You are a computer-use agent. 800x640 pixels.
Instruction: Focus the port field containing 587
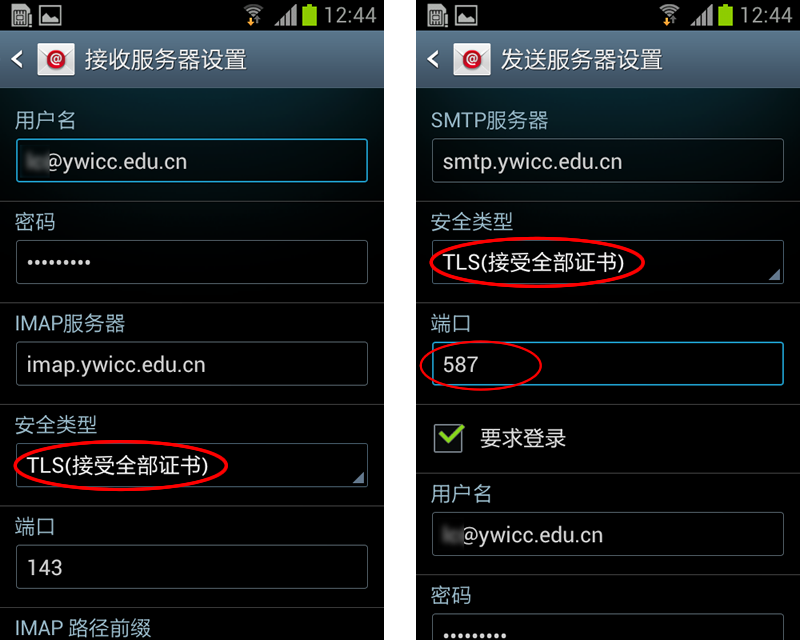click(608, 363)
